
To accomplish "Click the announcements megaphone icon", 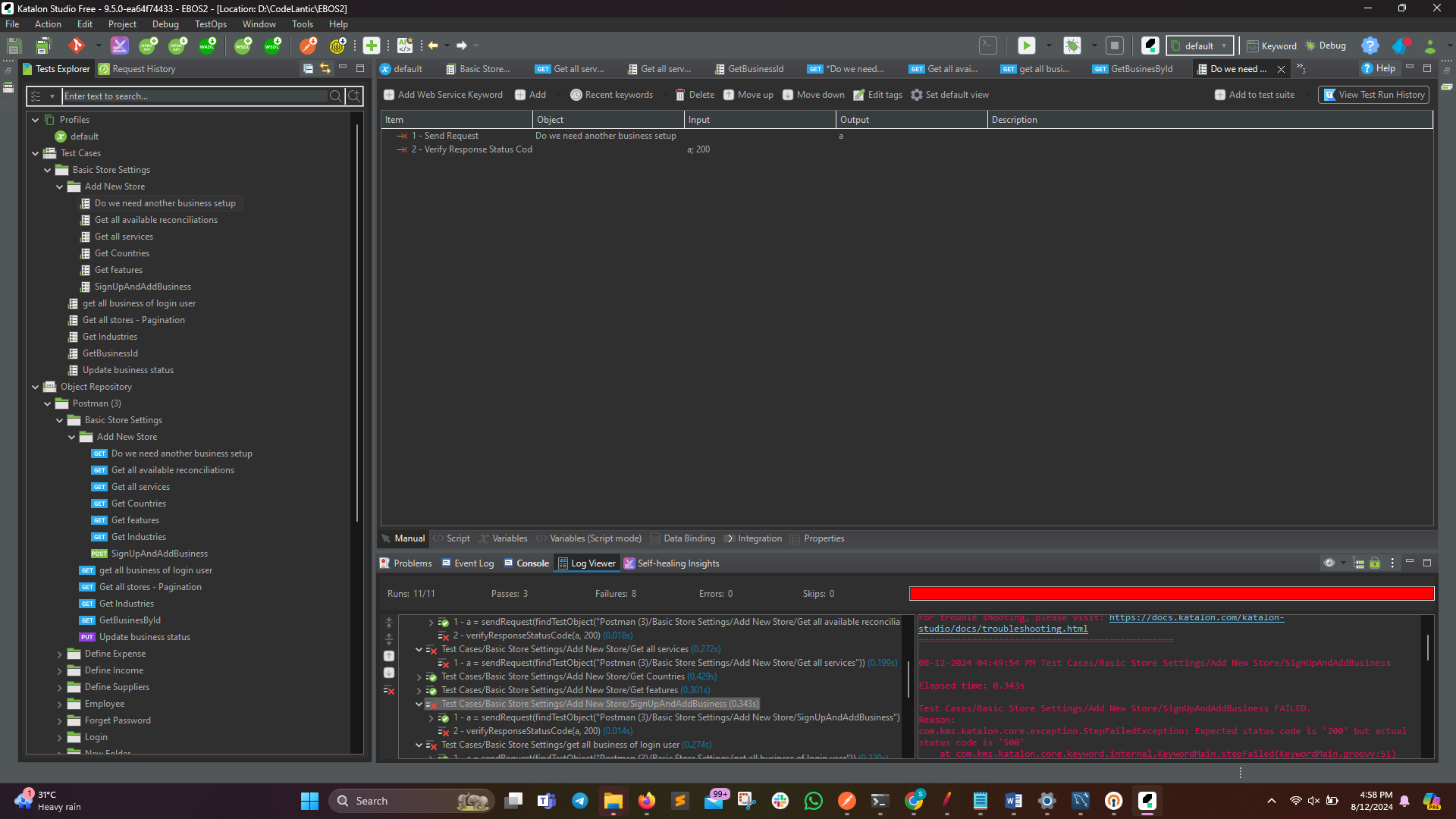I will tap(1401, 45).
